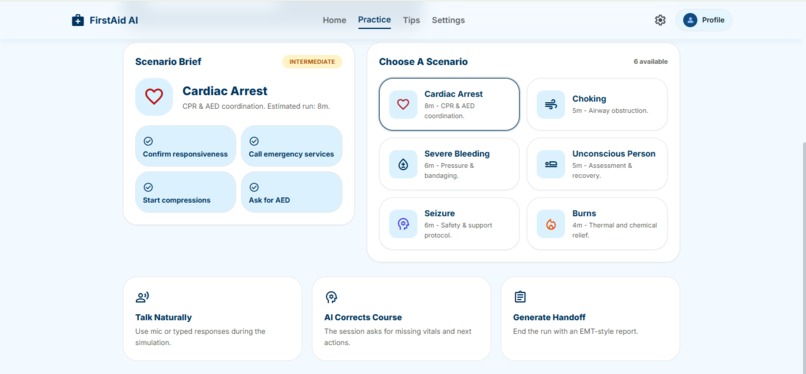Click the FirstAid AI brand name
The height and width of the screenshot is (374, 806).
tap(114, 21)
